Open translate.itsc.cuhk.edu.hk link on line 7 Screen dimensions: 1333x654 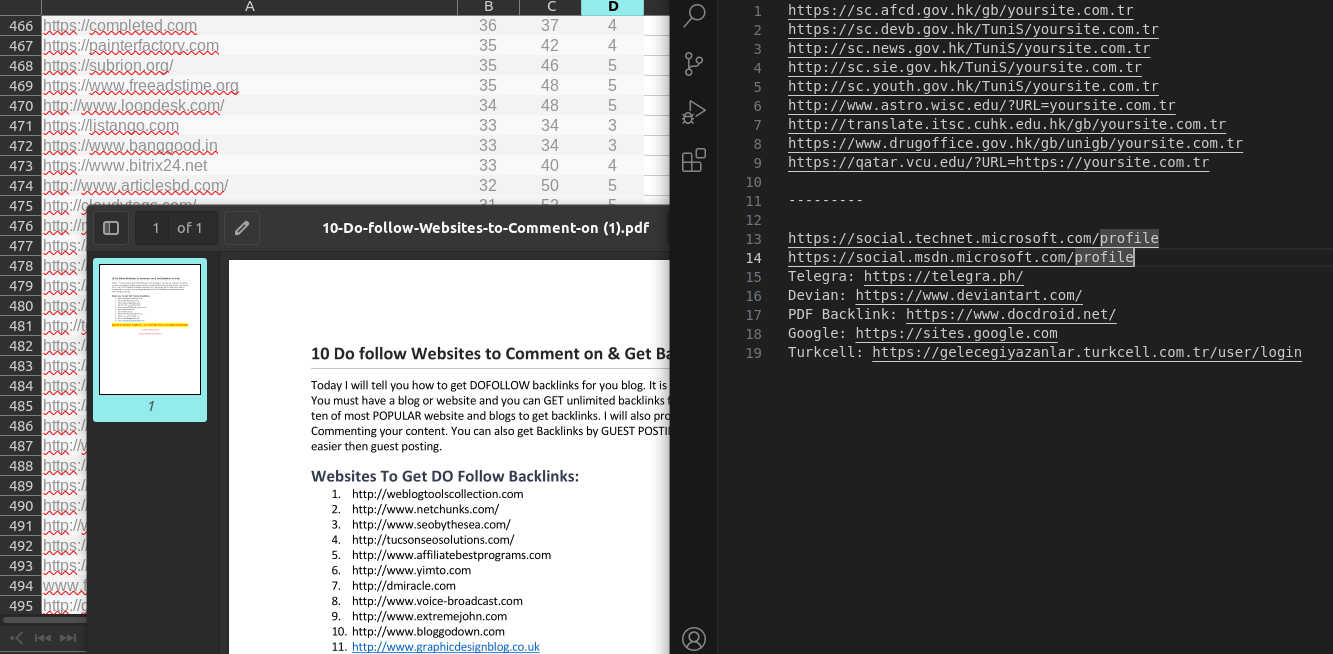click(1007, 125)
